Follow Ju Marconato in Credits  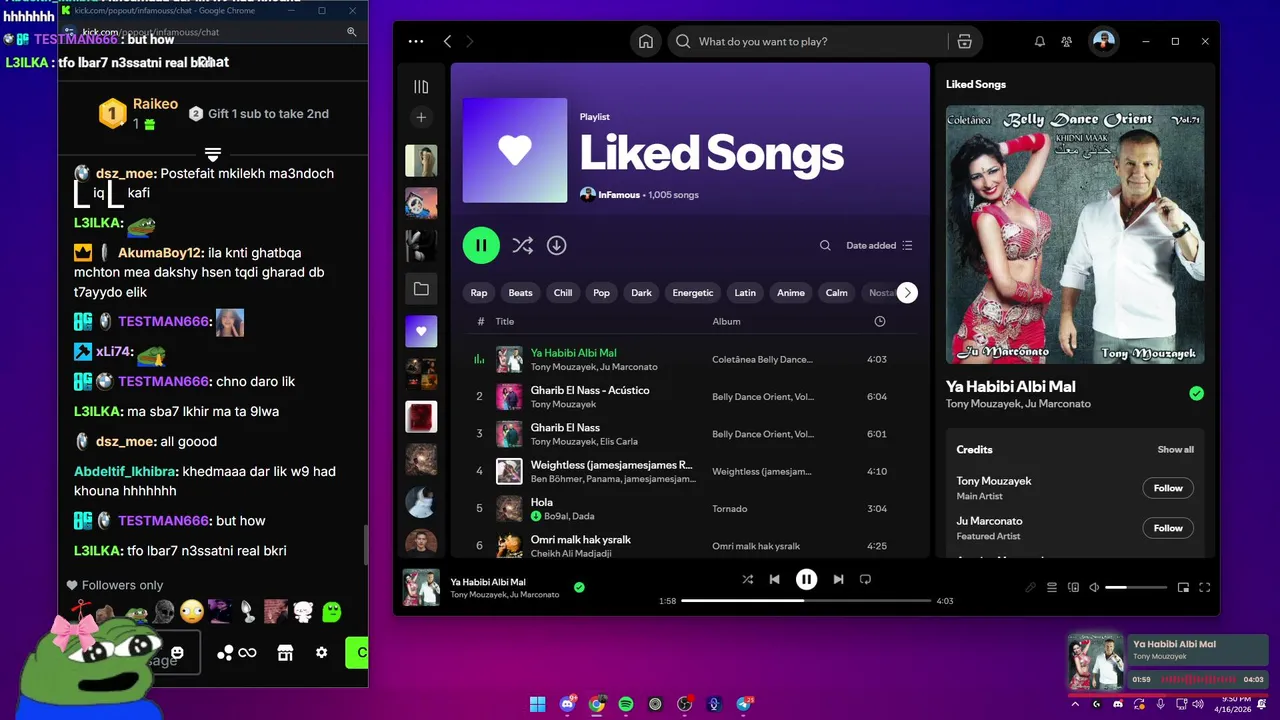point(1168,528)
